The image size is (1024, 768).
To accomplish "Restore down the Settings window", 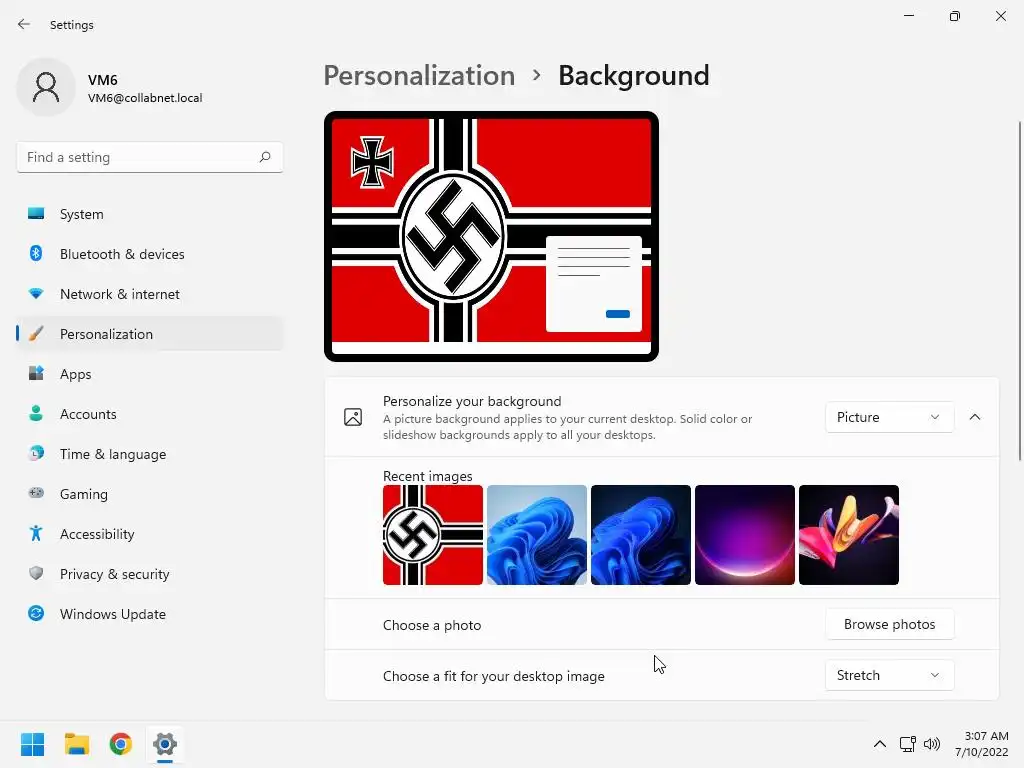I will point(955,16).
